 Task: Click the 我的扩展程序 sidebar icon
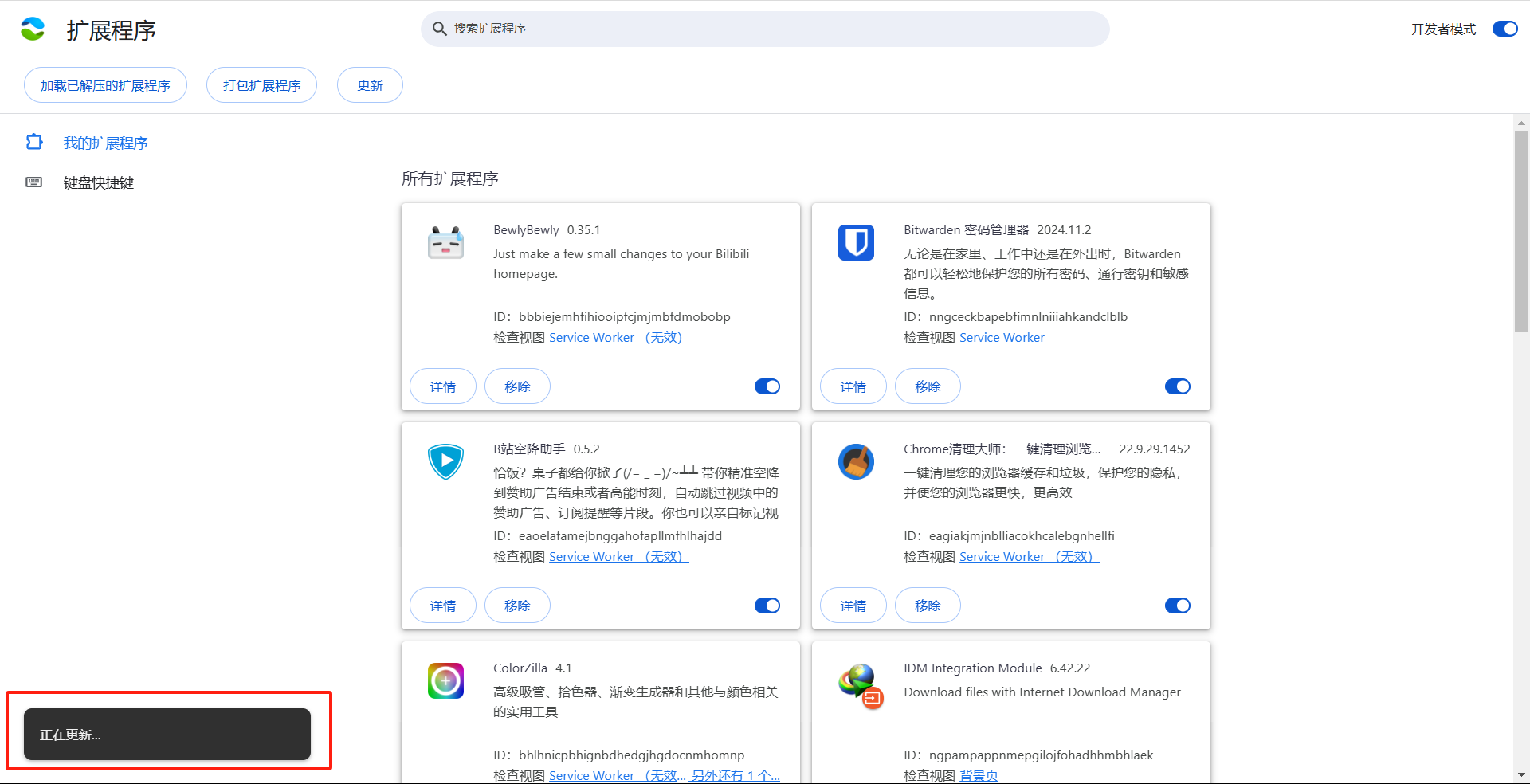coord(33,142)
